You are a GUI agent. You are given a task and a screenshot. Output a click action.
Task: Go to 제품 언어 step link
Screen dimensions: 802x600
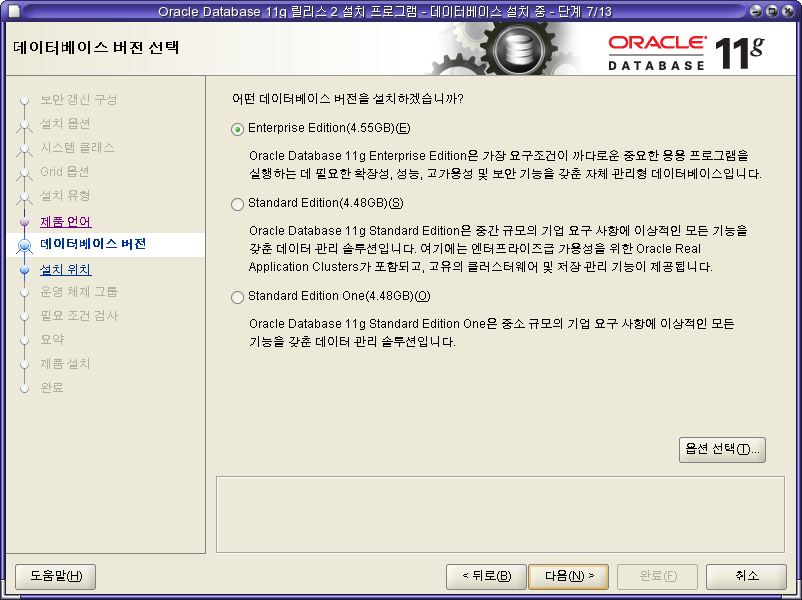click(65, 221)
